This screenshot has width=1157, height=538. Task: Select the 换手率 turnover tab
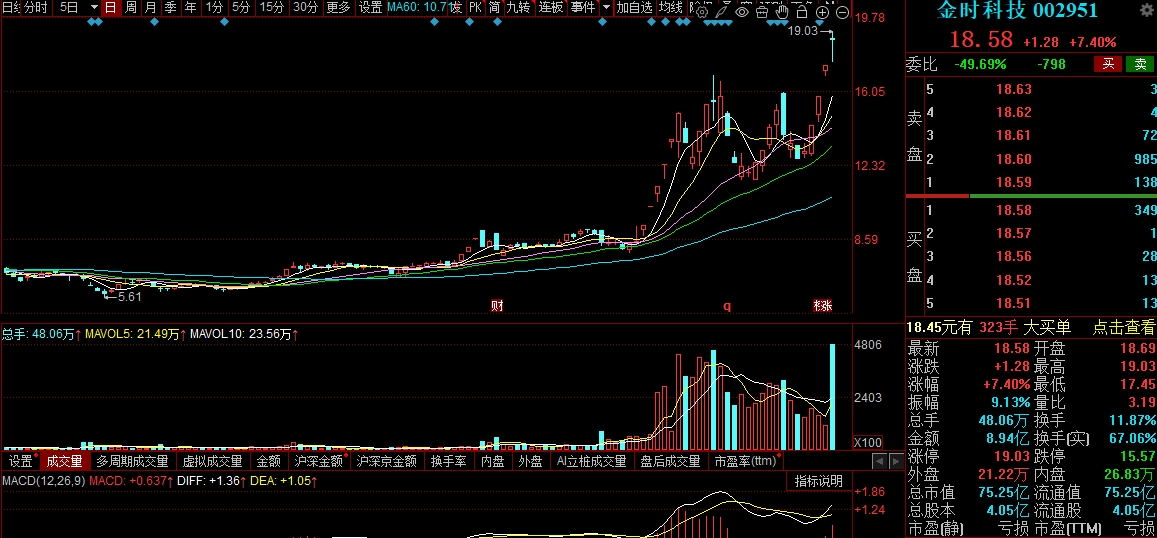click(449, 462)
